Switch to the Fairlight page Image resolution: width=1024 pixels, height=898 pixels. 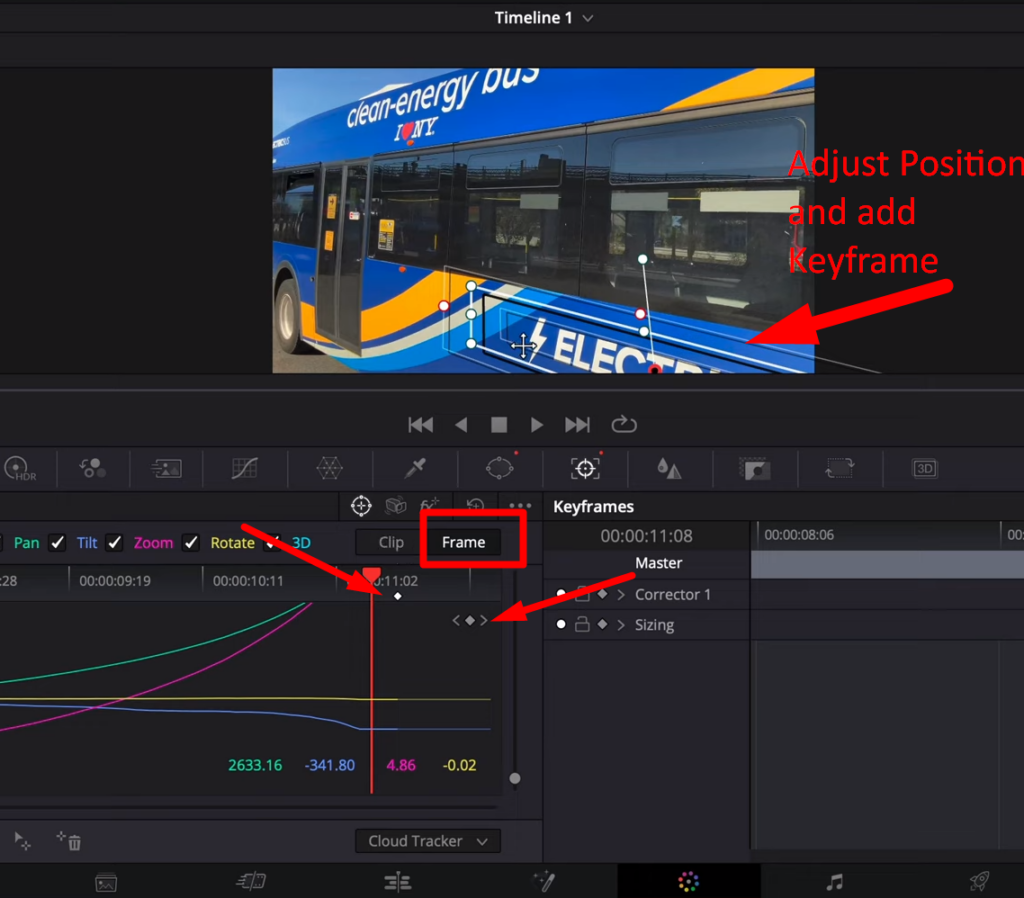pos(836,882)
